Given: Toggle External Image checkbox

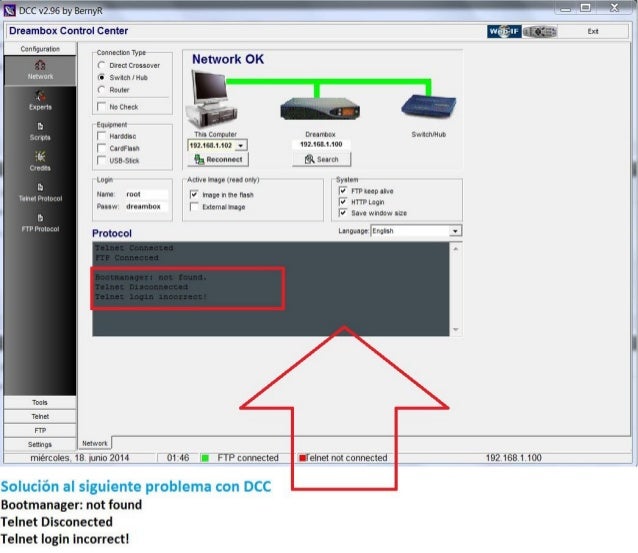Looking at the screenshot, I should pyautogui.click(x=194, y=207).
